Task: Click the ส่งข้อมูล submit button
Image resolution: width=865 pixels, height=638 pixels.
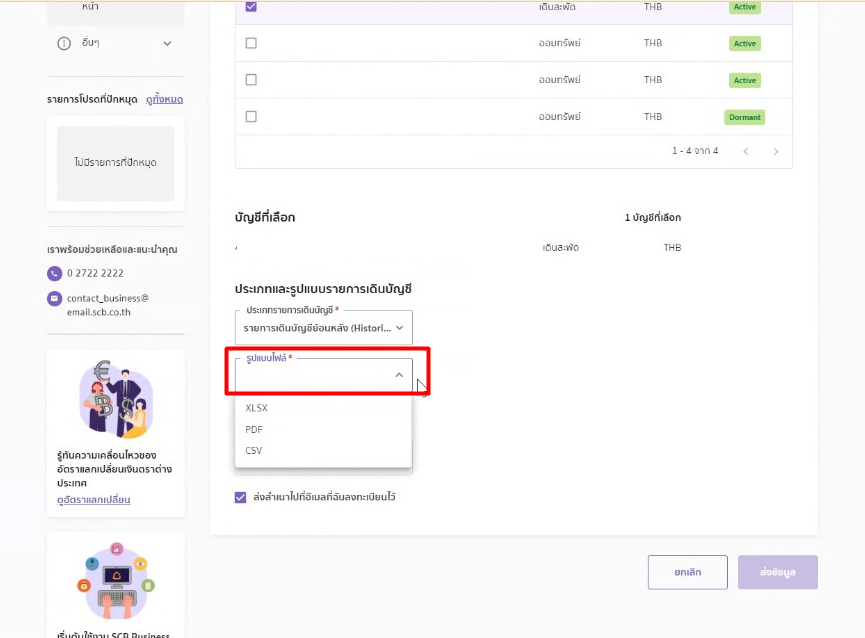Action: coord(778,572)
